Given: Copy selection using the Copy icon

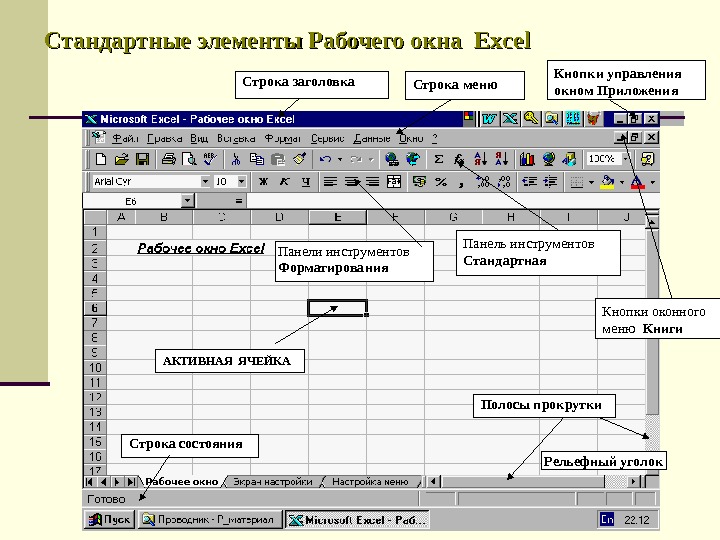Looking at the screenshot, I should point(257,159).
